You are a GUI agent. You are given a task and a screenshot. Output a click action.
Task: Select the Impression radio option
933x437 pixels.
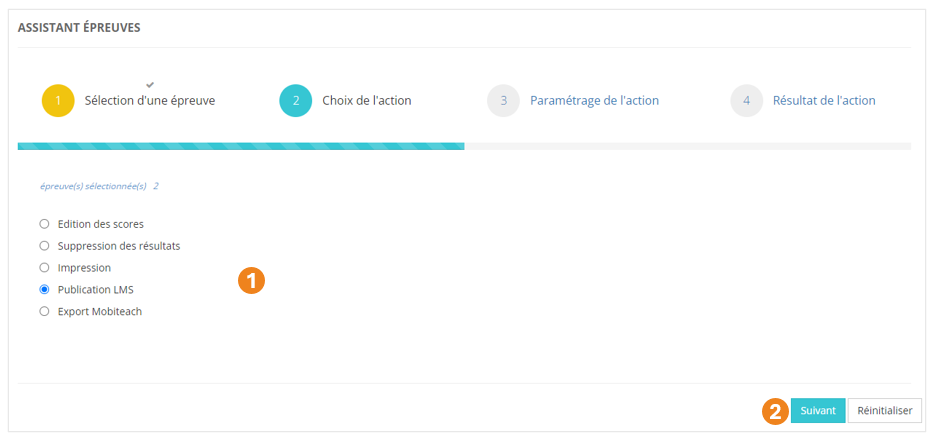pos(44,268)
